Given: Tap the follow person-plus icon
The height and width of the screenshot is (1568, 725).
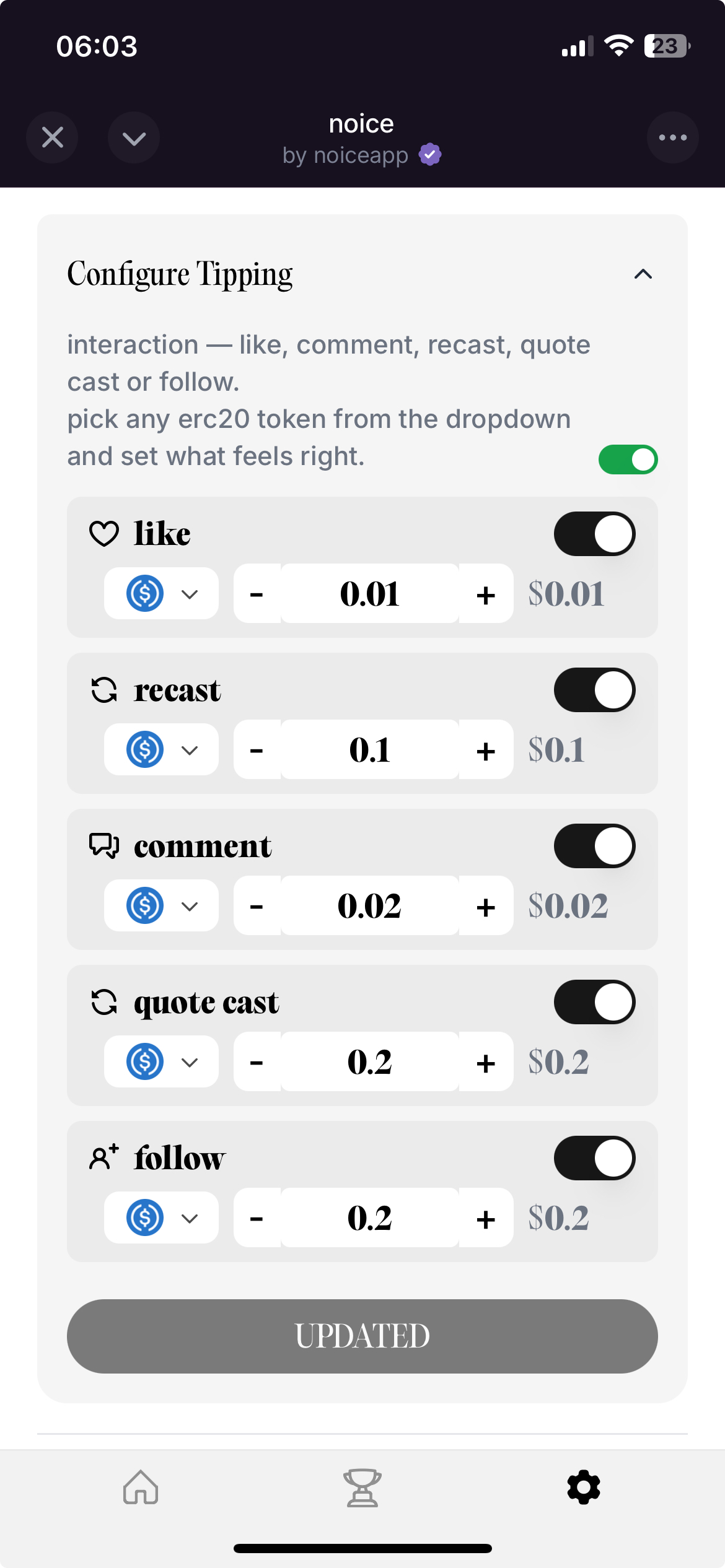Looking at the screenshot, I should 104,1157.
